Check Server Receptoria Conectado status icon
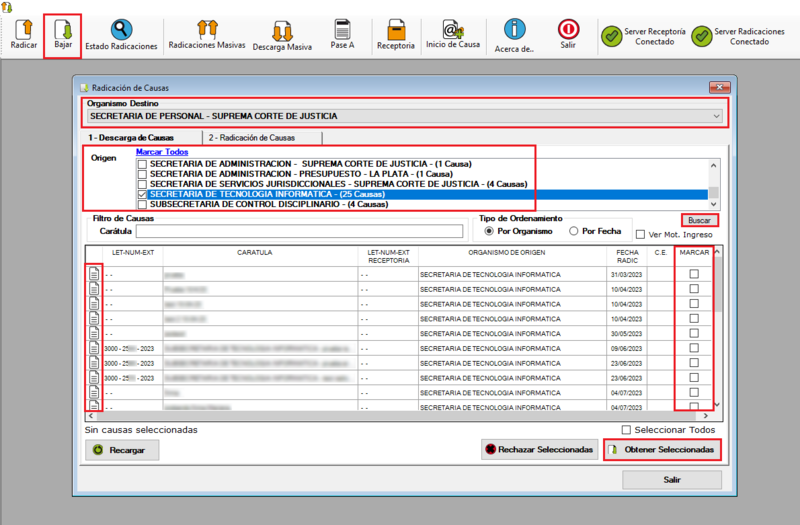 (x=611, y=36)
